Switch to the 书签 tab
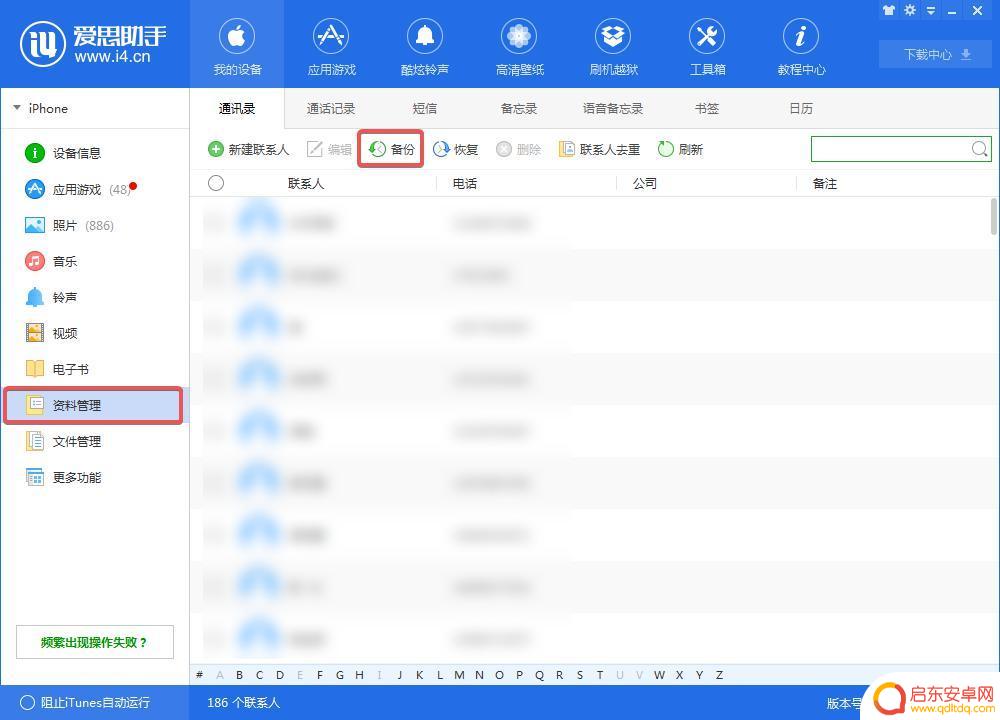The width and height of the screenshot is (1000, 720). pos(707,108)
